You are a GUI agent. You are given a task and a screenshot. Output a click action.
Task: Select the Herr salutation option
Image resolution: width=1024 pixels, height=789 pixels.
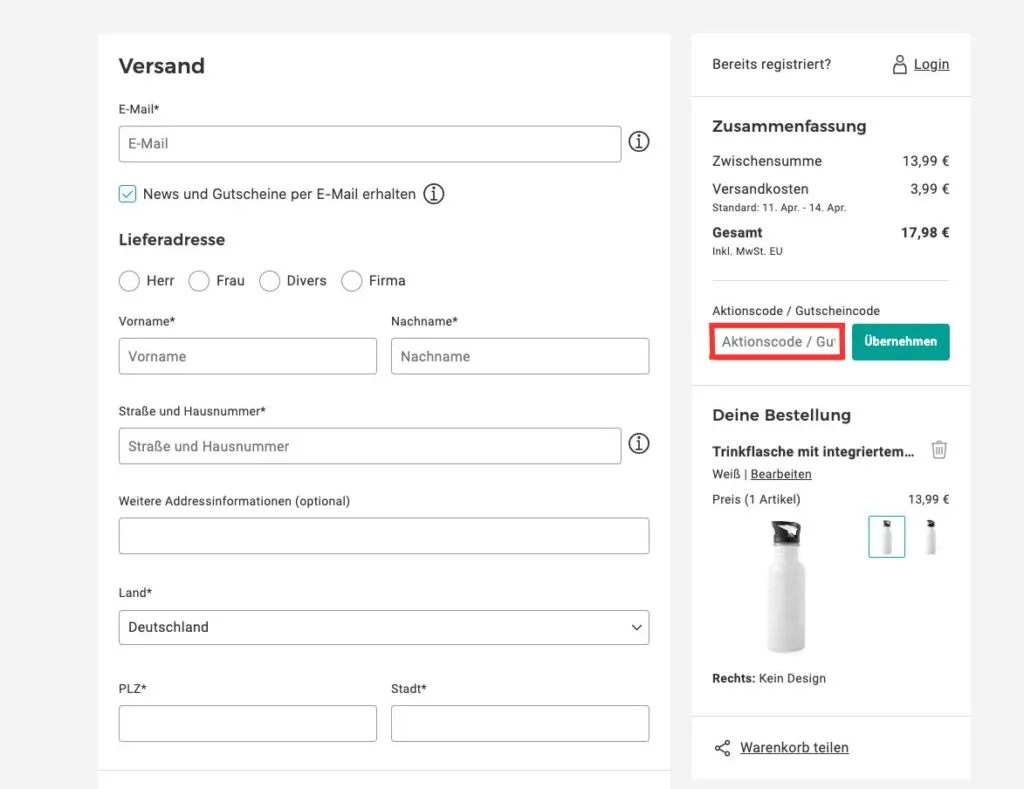(129, 281)
